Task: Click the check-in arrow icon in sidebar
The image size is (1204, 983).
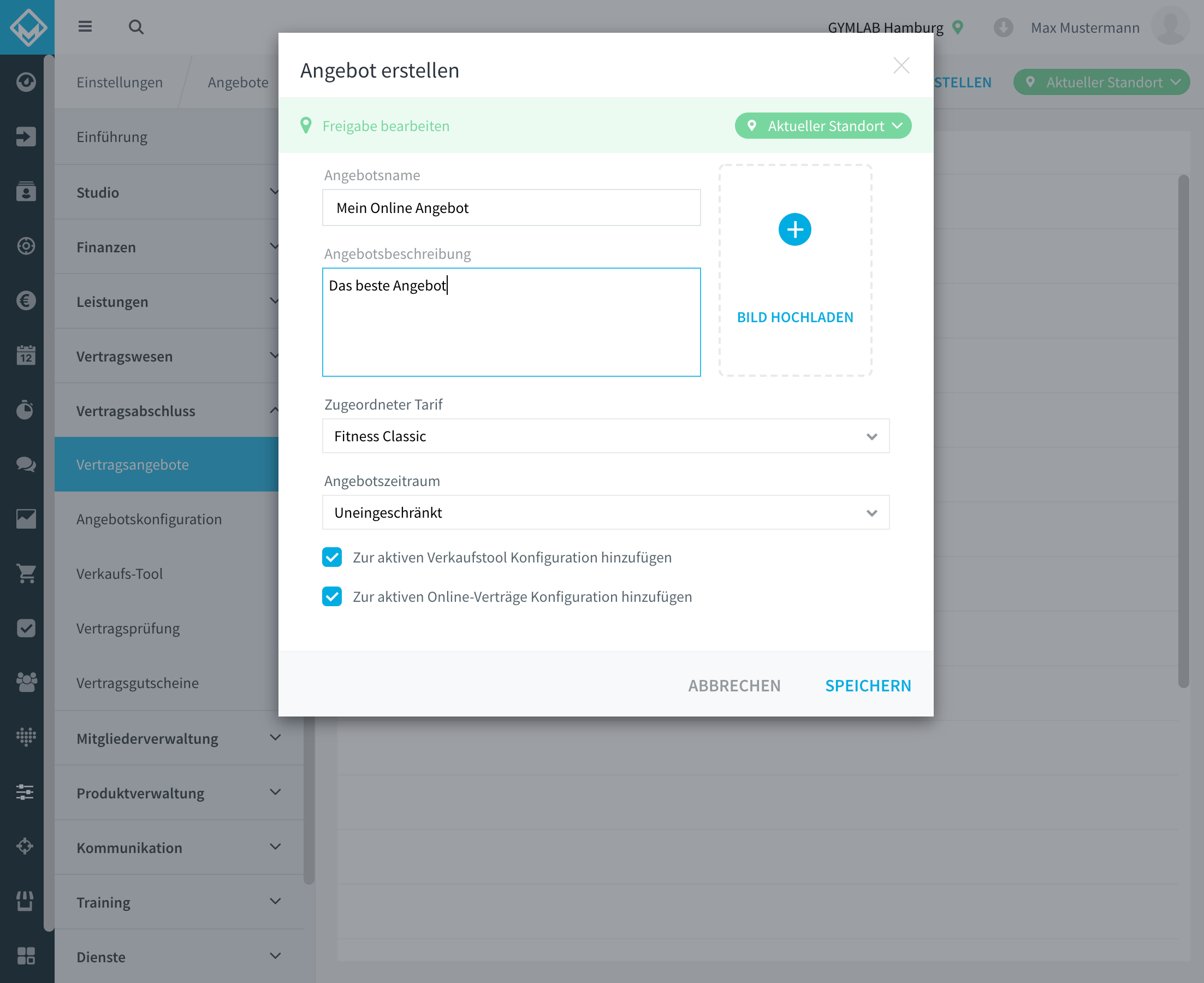Action: [x=26, y=137]
